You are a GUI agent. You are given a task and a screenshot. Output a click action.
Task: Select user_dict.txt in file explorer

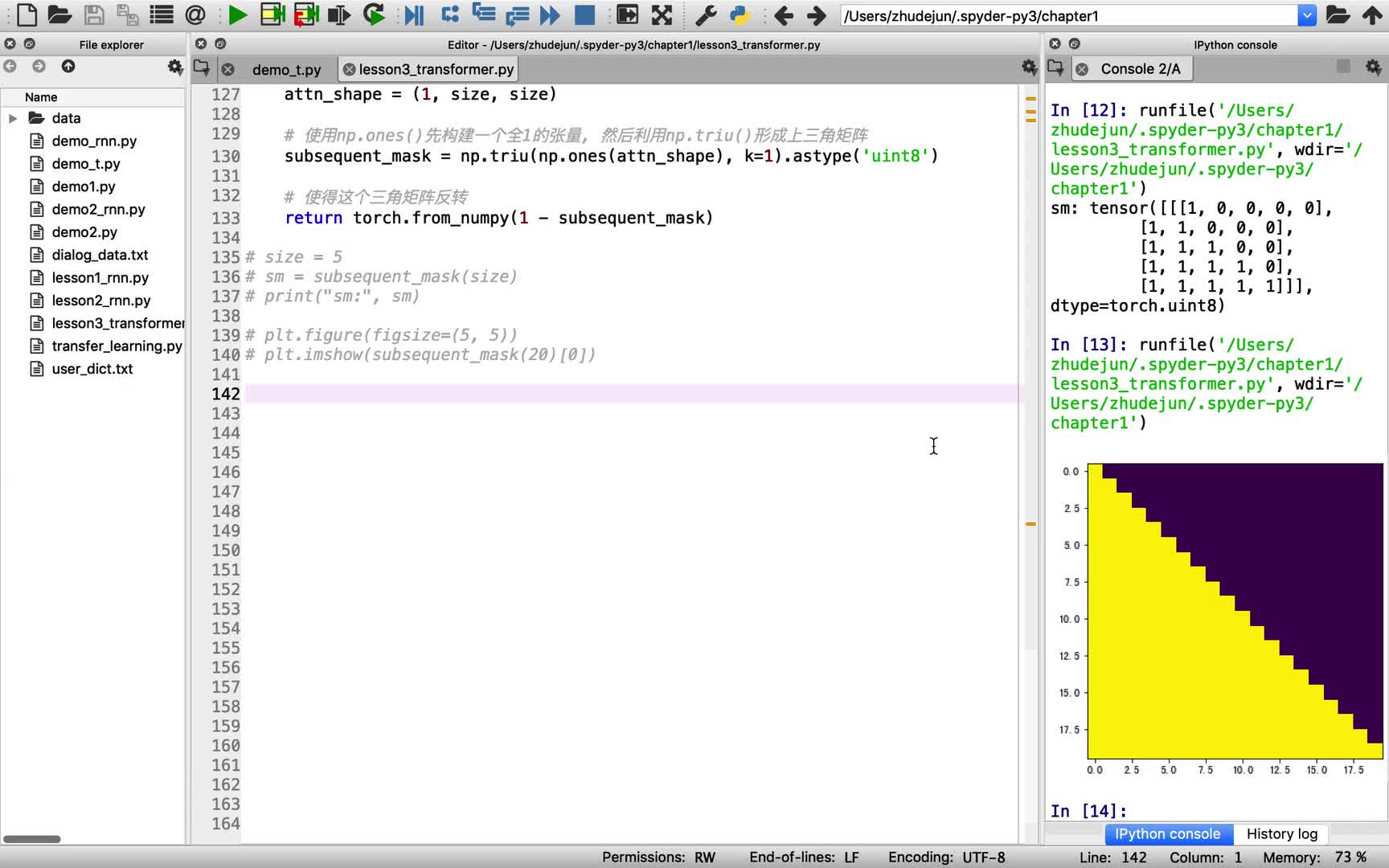coord(92,369)
